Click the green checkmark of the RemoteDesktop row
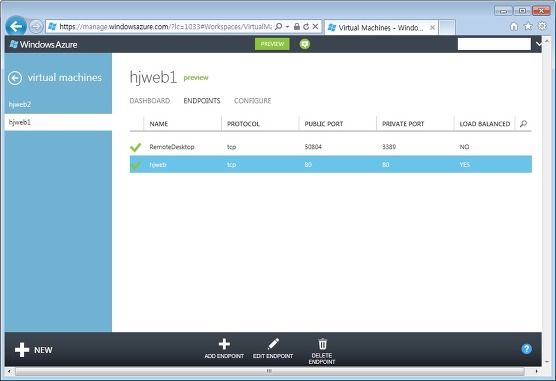 (x=135, y=147)
